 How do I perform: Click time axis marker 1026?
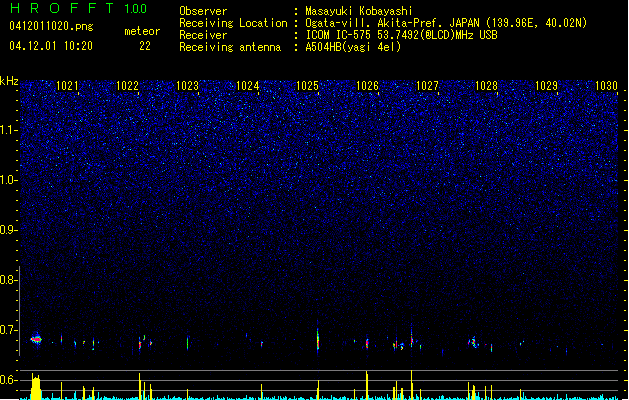click(367, 85)
